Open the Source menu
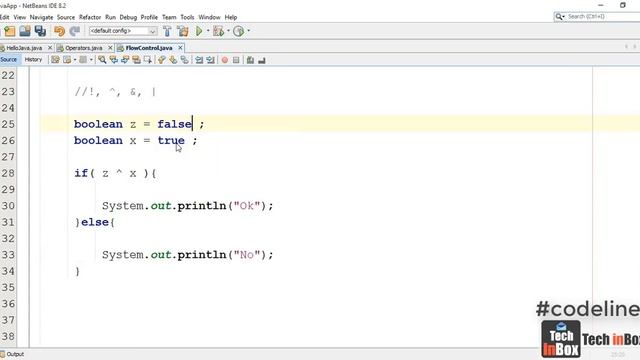Image resolution: width=640 pixels, height=360 pixels. (66, 17)
